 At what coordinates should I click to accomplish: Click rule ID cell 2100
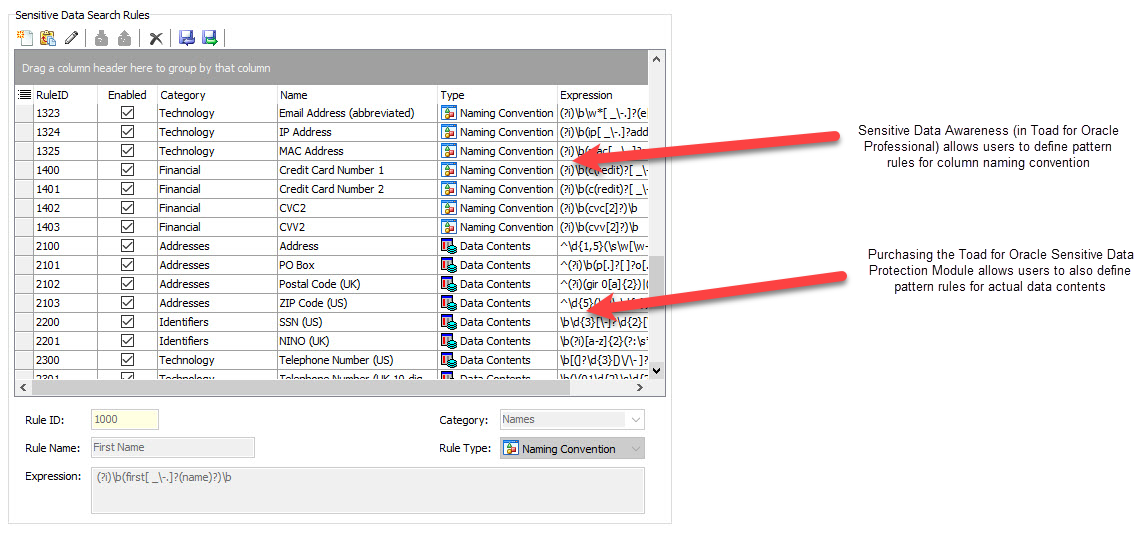pyautogui.click(x=65, y=246)
